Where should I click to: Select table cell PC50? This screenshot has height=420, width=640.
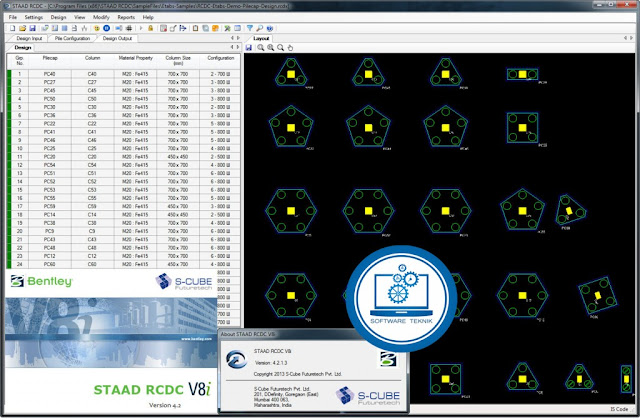[49, 99]
